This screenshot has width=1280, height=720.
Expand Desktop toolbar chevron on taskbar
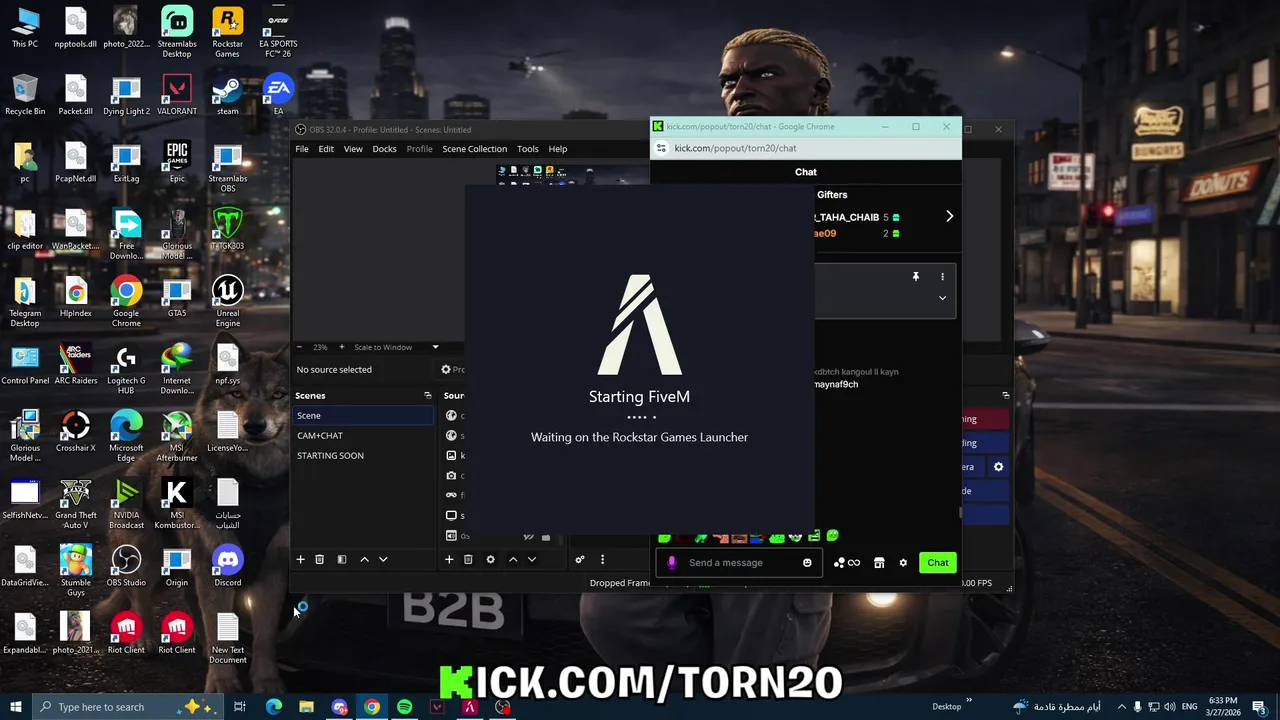[969, 702]
